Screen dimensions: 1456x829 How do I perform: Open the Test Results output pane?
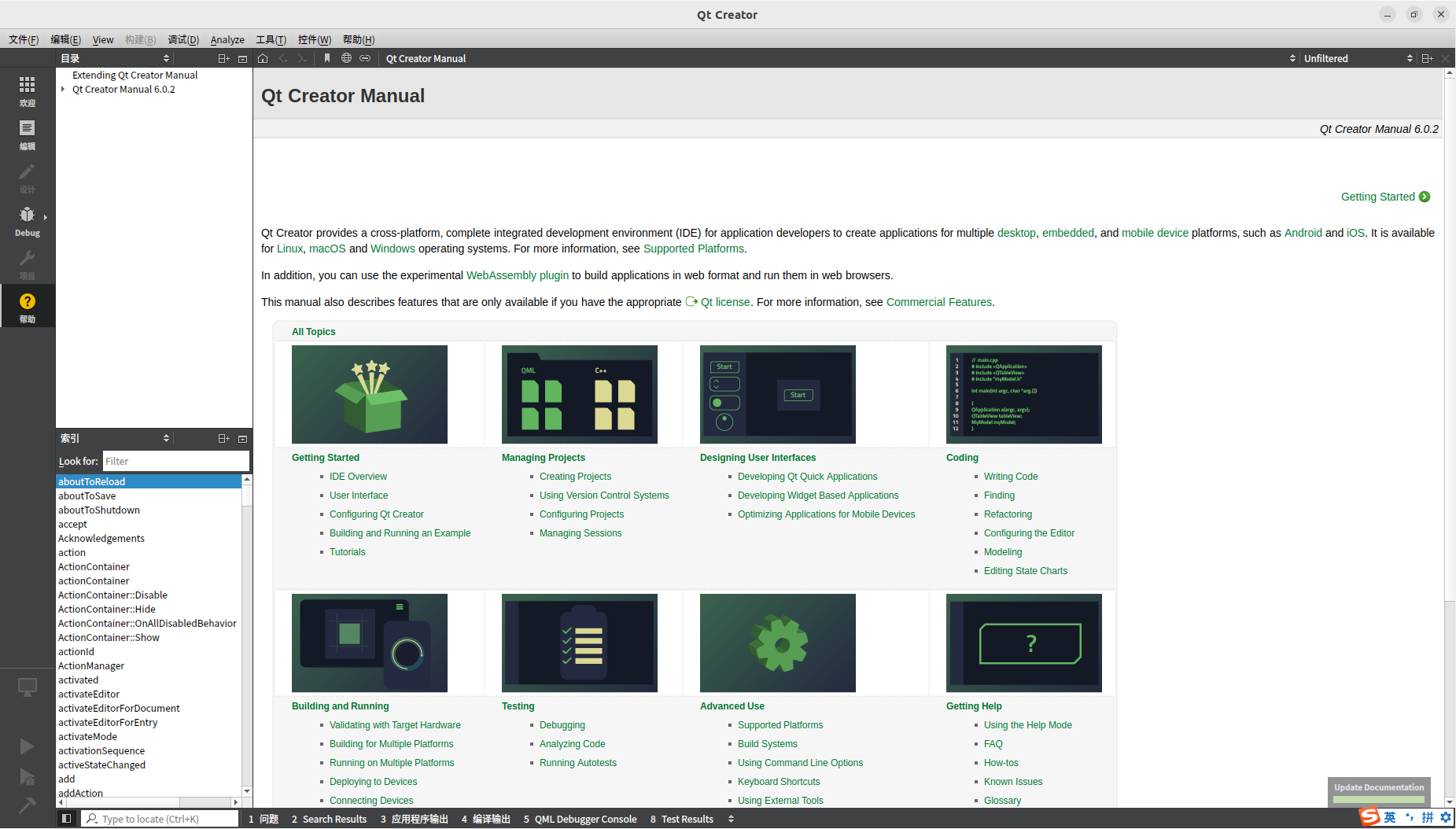(681, 819)
